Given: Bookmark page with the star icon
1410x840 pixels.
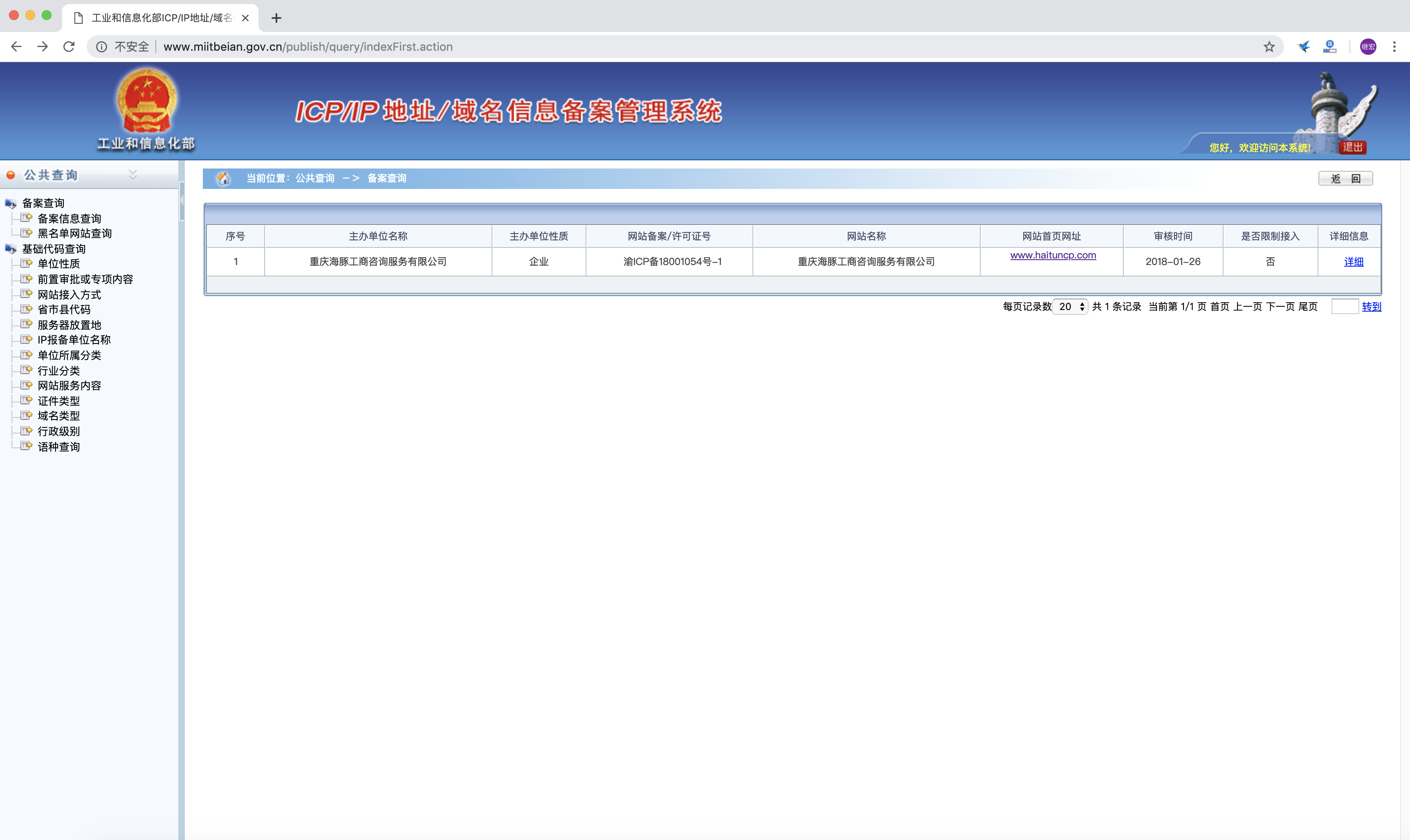Looking at the screenshot, I should tap(1269, 46).
